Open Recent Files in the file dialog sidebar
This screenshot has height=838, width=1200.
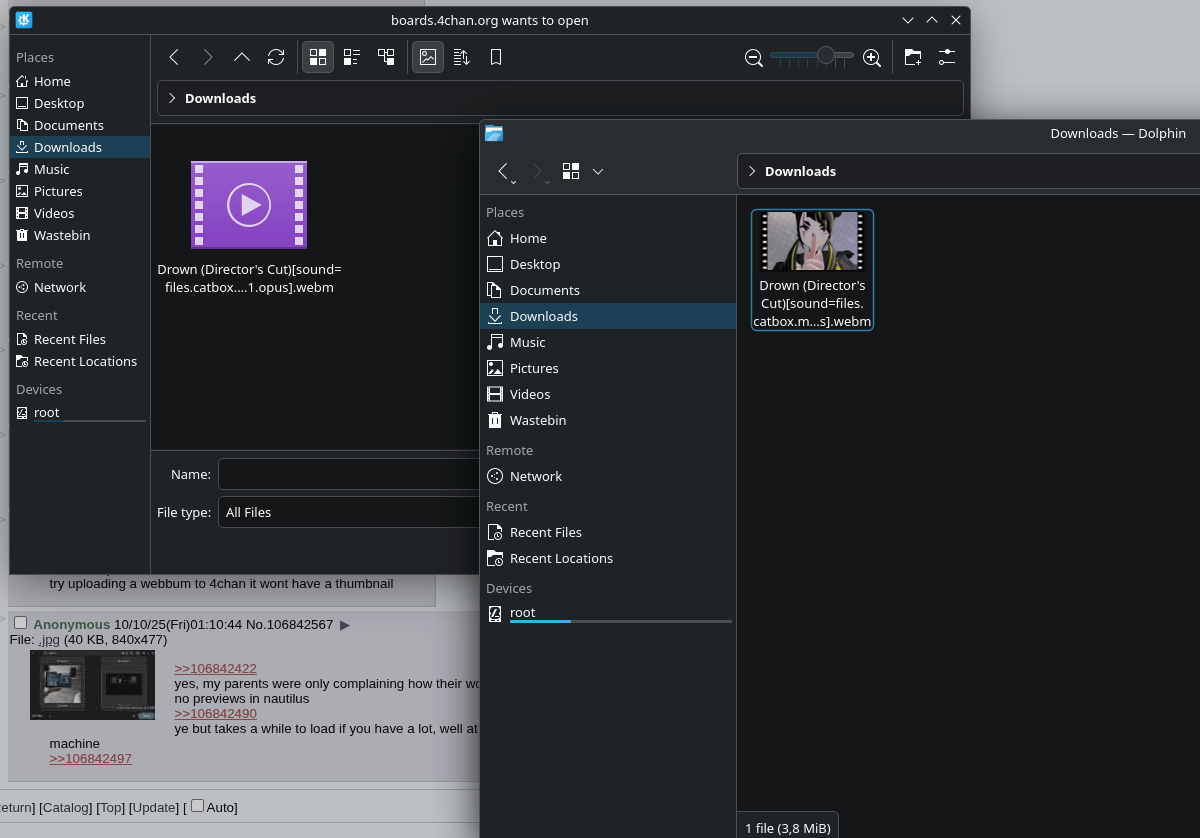click(x=69, y=339)
